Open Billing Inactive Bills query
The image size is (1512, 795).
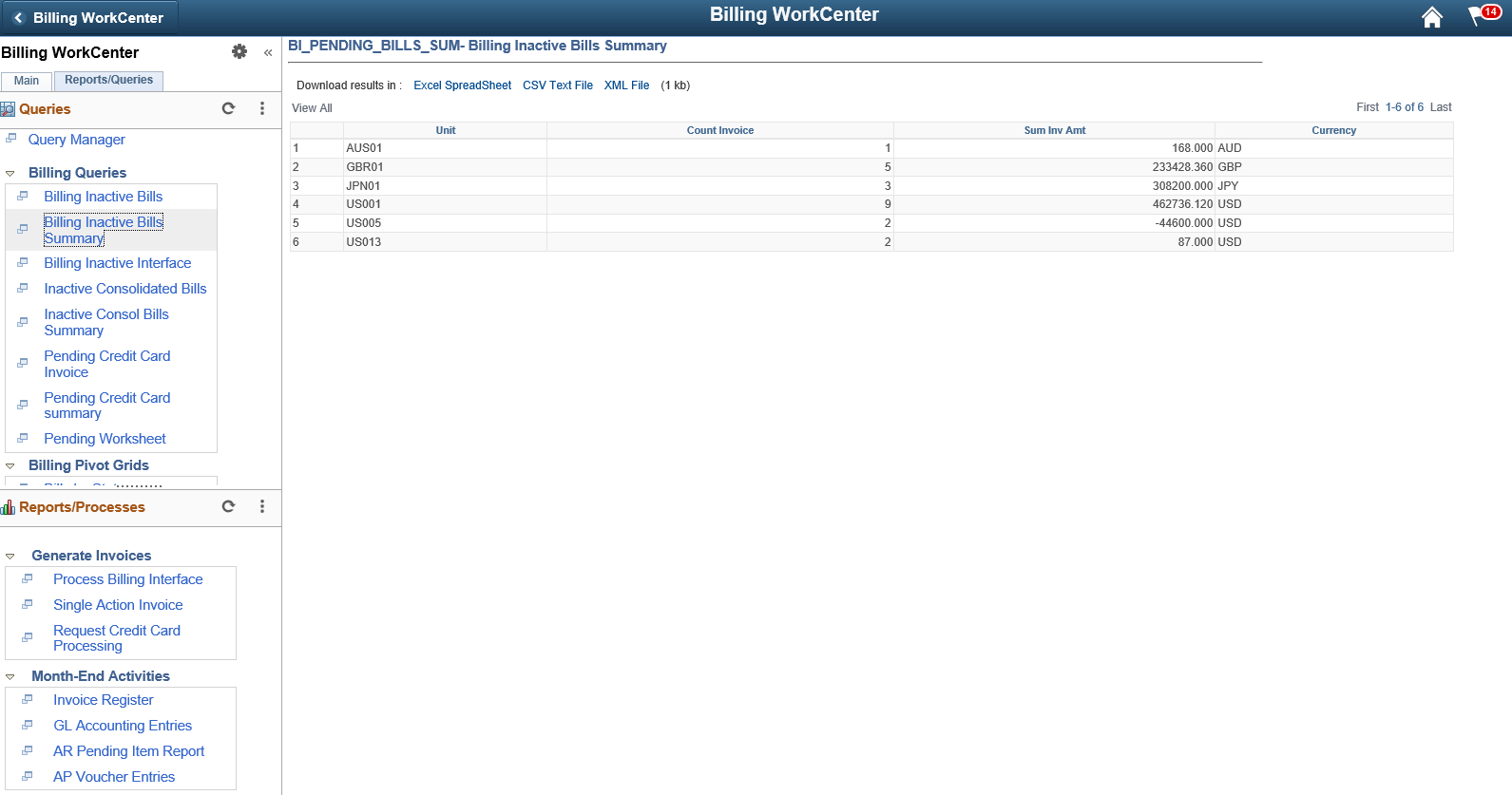pyautogui.click(x=104, y=197)
